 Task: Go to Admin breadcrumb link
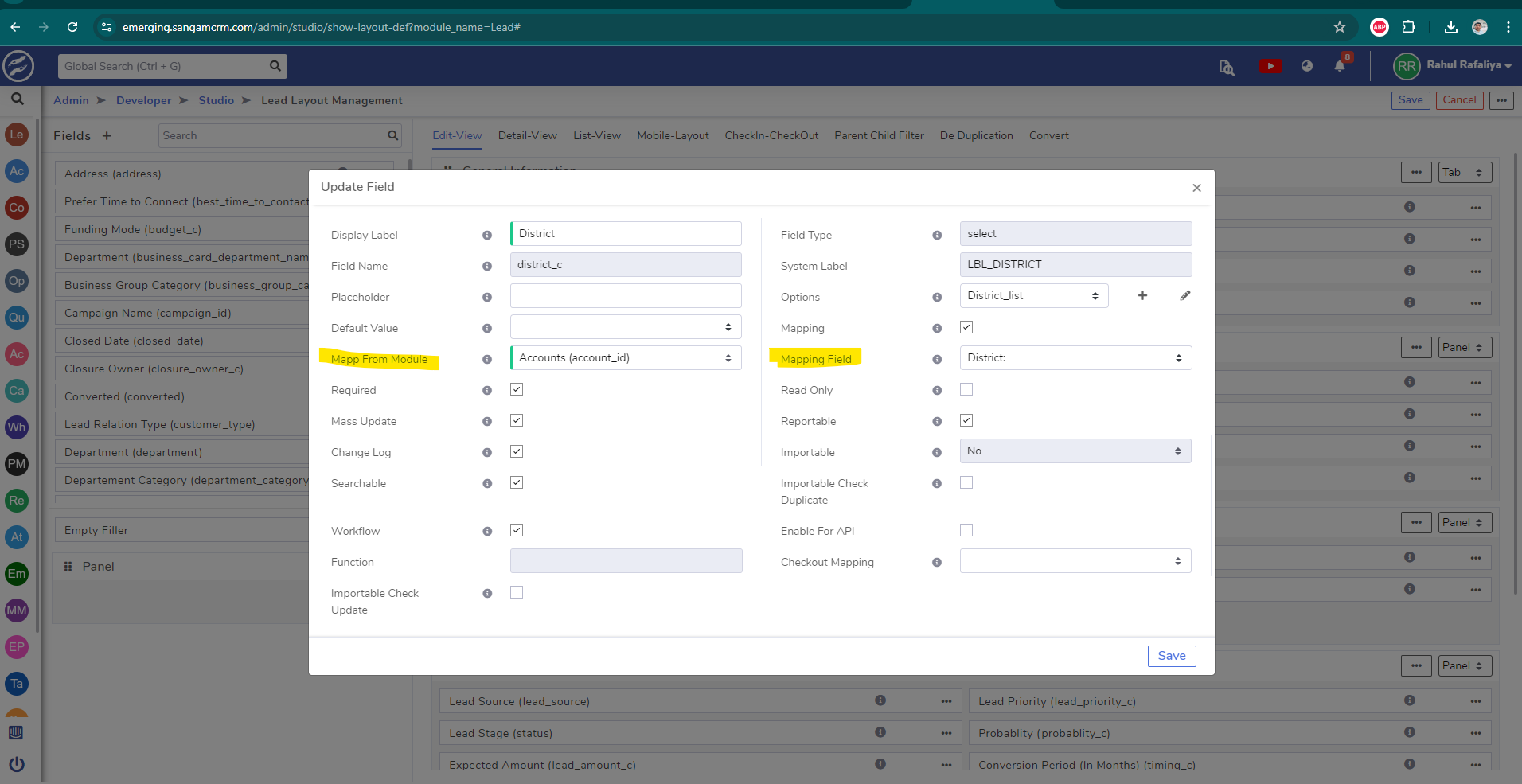[71, 101]
